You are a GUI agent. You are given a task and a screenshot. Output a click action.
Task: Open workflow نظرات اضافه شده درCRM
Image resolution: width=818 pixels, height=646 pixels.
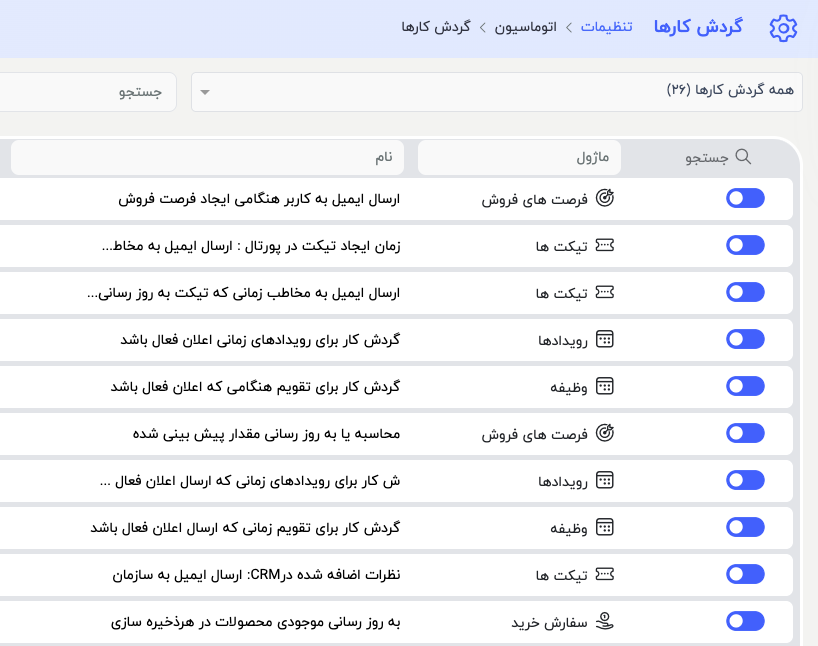(256, 575)
